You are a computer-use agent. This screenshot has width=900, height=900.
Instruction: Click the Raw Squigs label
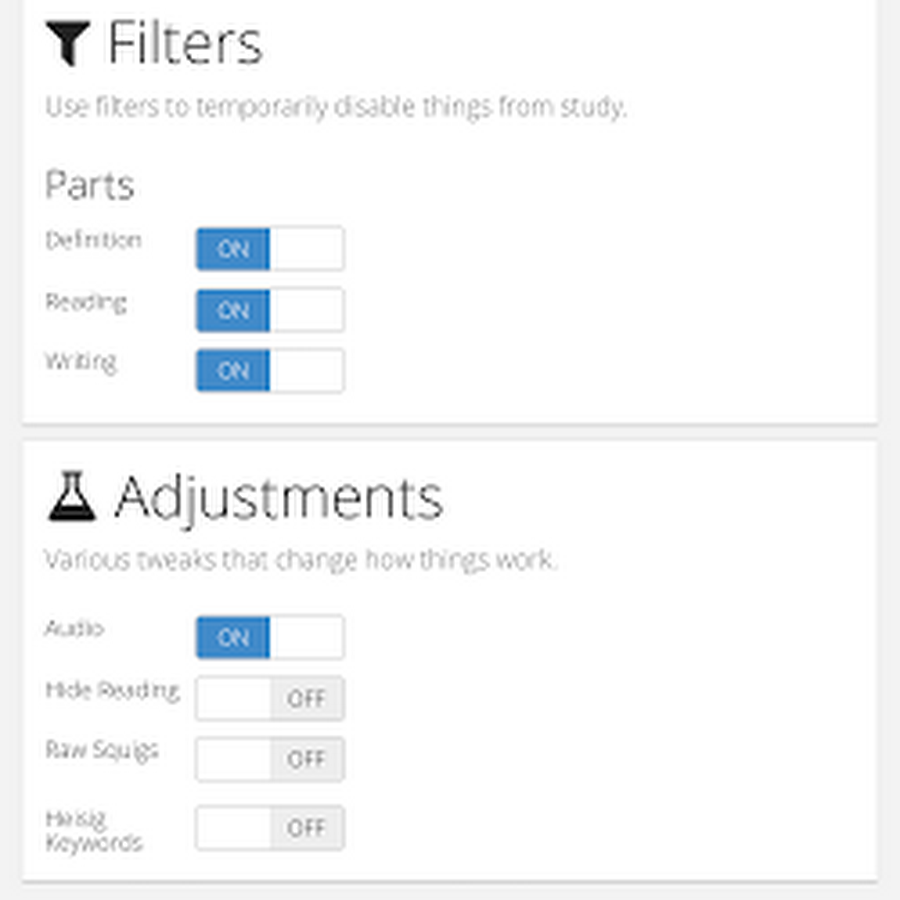101,750
